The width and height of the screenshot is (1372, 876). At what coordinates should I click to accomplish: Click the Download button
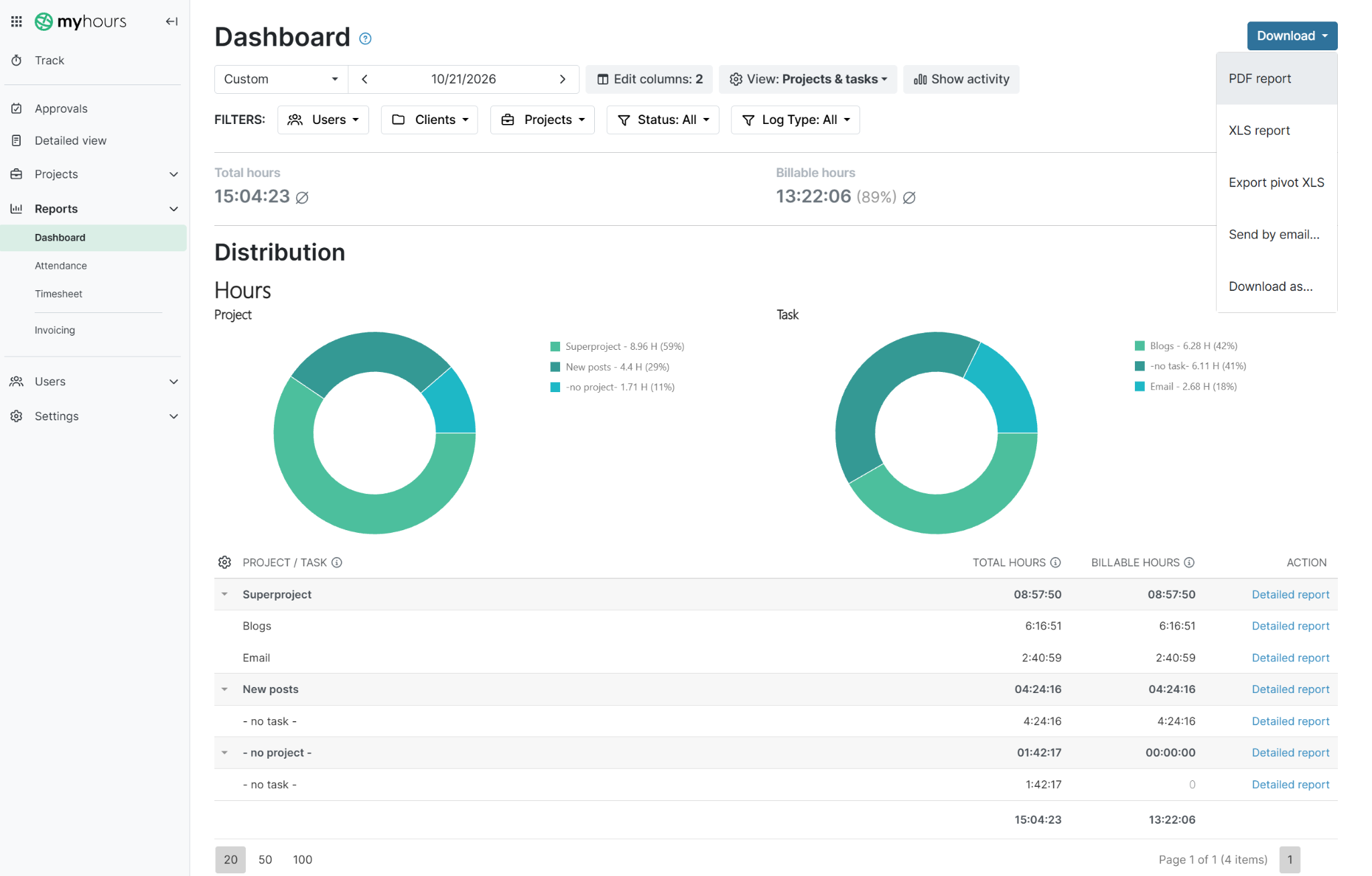click(1292, 36)
